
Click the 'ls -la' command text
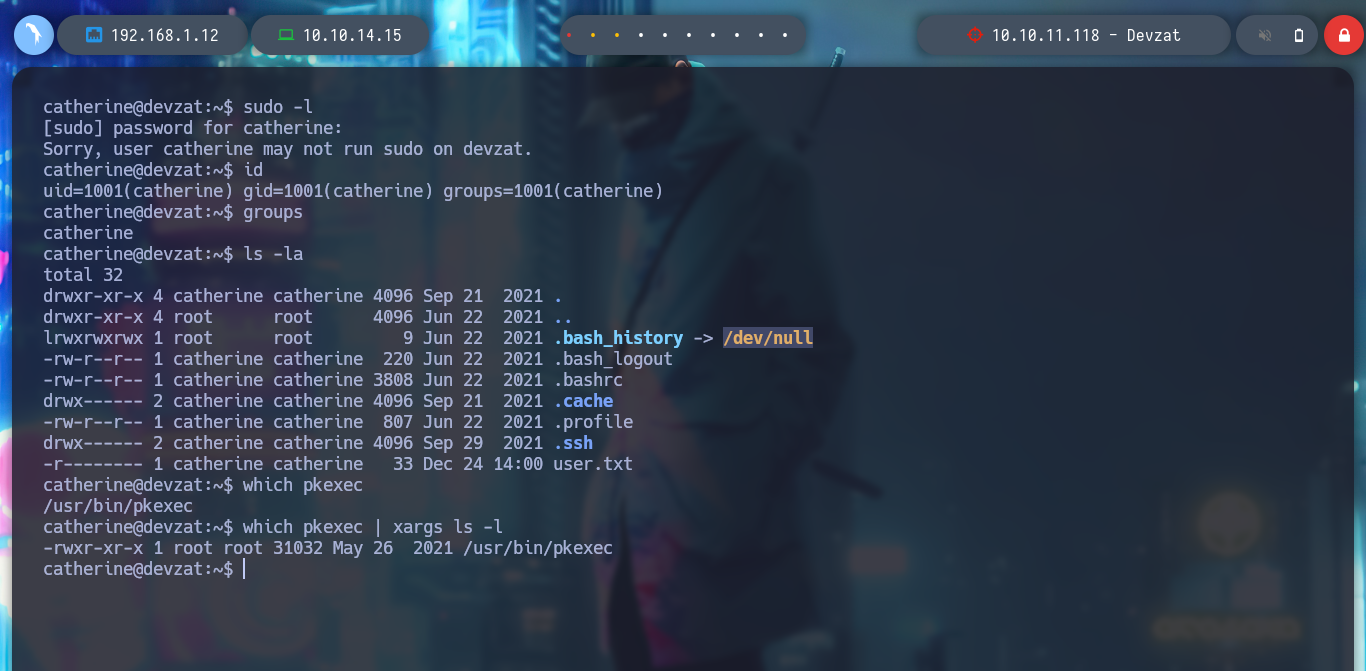click(x=273, y=254)
